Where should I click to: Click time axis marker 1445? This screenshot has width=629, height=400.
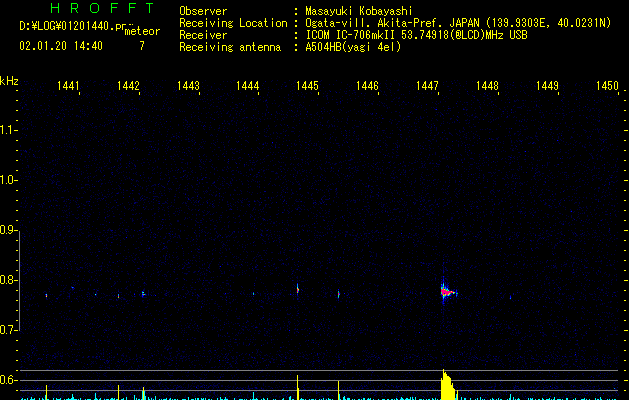[x=307, y=86]
